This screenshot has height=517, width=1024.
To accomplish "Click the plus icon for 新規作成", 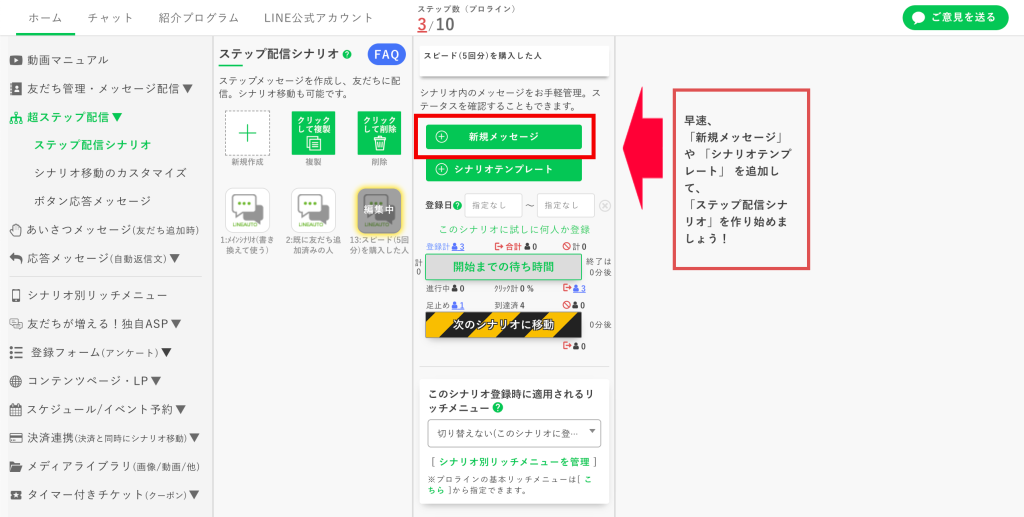I will [248, 133].
